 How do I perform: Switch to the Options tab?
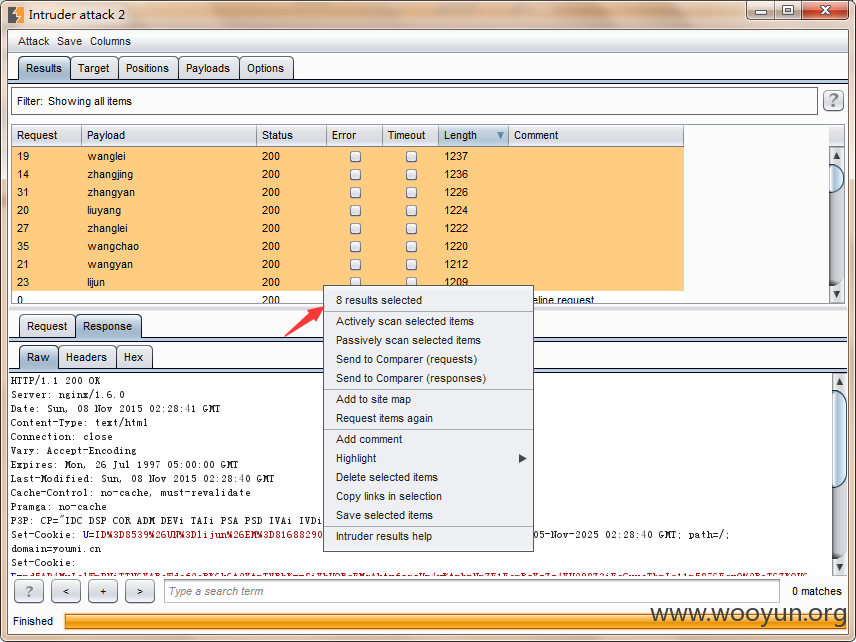[265, 68]
